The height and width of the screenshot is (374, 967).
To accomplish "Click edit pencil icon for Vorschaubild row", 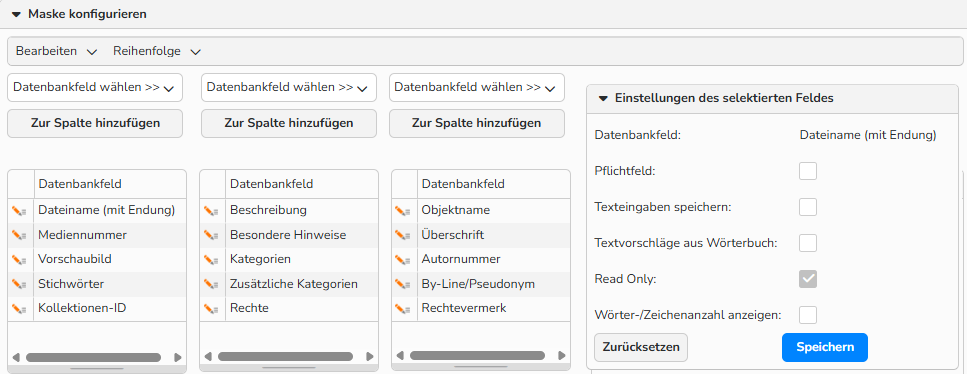I will click(x=19, y=260).
